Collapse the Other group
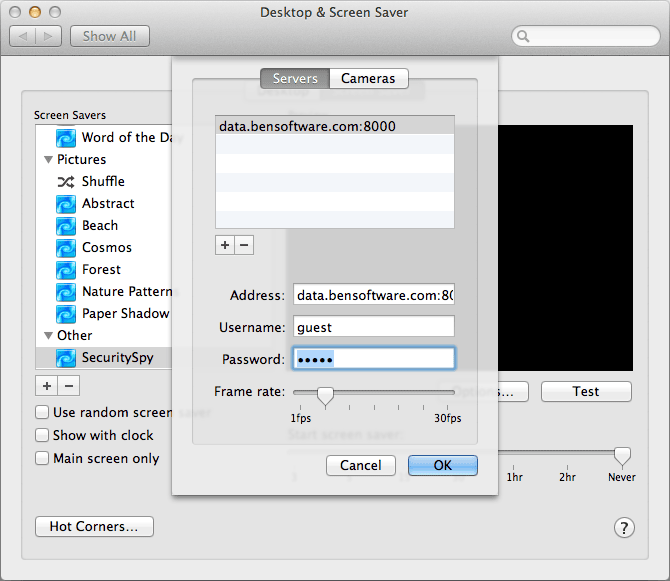670x581 pixels. [x=48, y=336]
